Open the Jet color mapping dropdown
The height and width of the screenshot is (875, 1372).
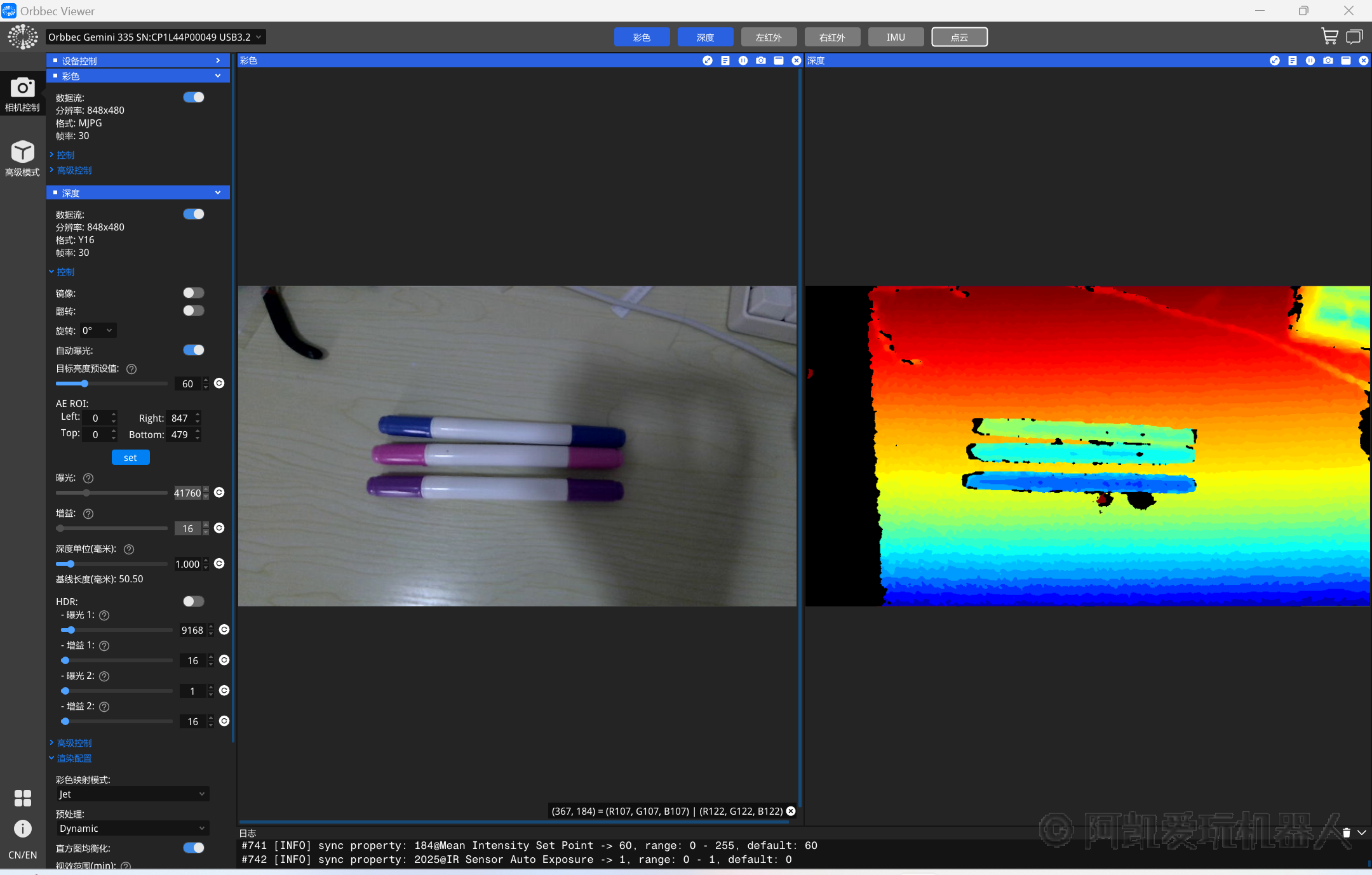click(x=132, y=794)
